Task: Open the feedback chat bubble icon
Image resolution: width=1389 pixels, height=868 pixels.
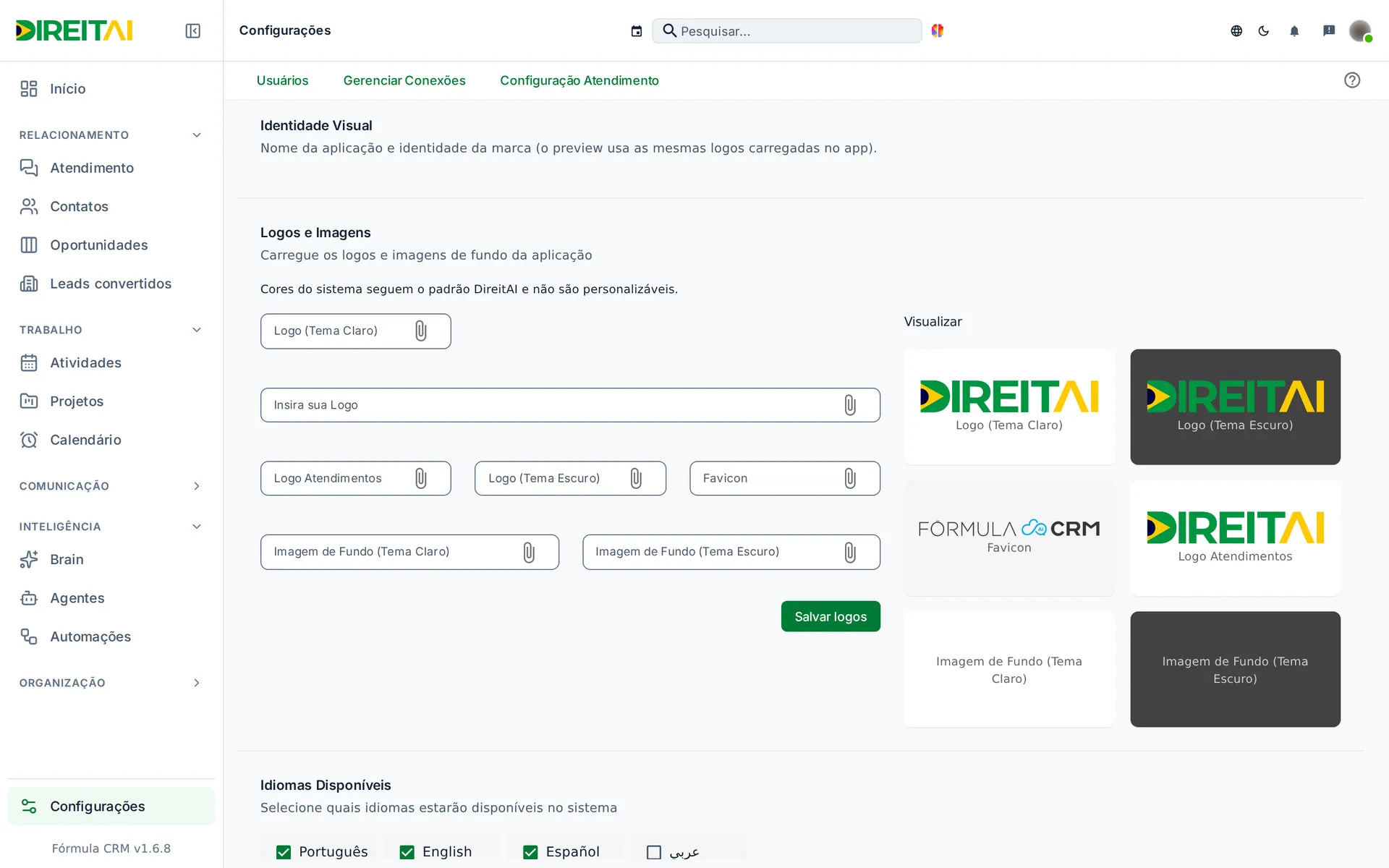Action: [1329, 31]
